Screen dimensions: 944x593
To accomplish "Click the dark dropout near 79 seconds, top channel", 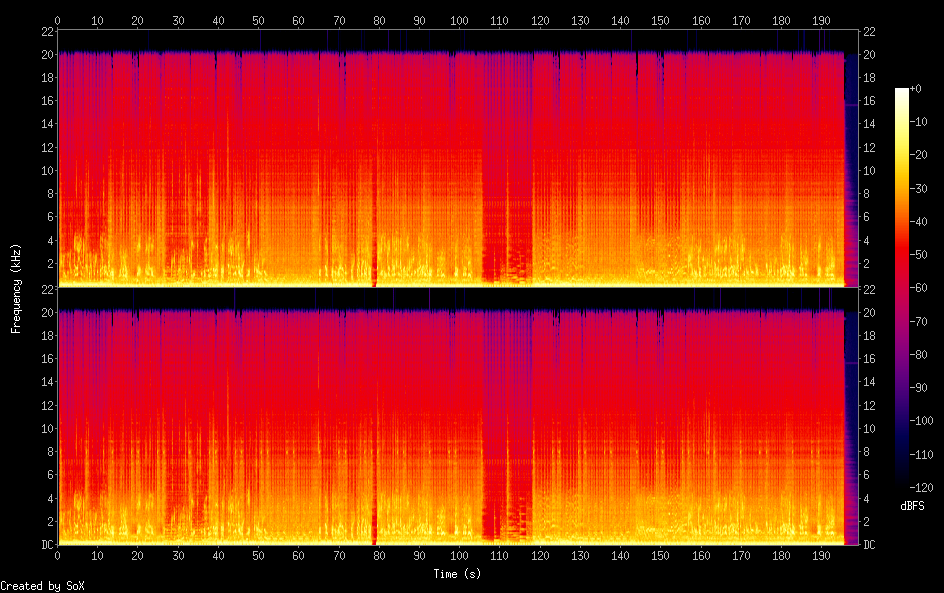I will [x=375, y=270].
